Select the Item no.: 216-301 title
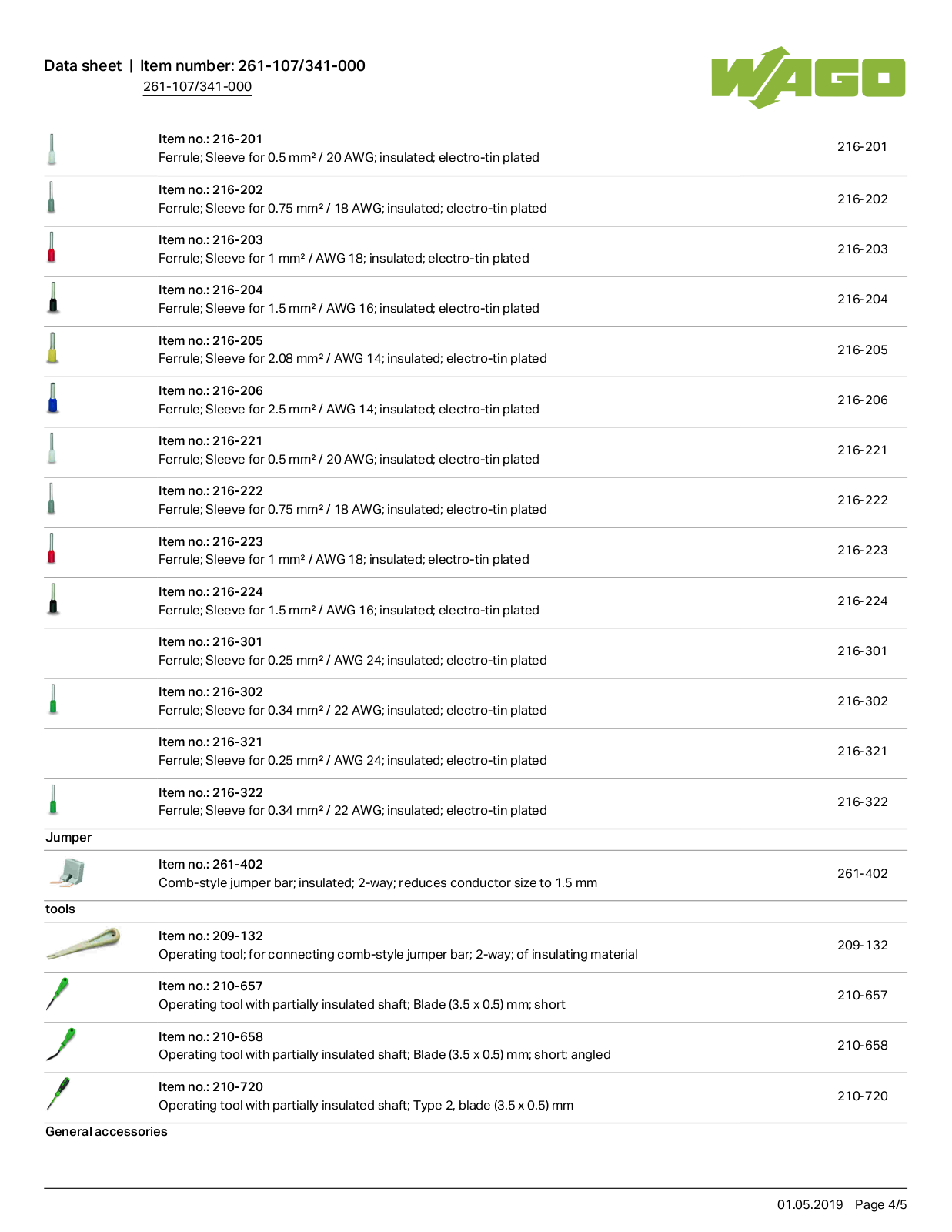The image size is (952, 1232). tap(210, 641)
